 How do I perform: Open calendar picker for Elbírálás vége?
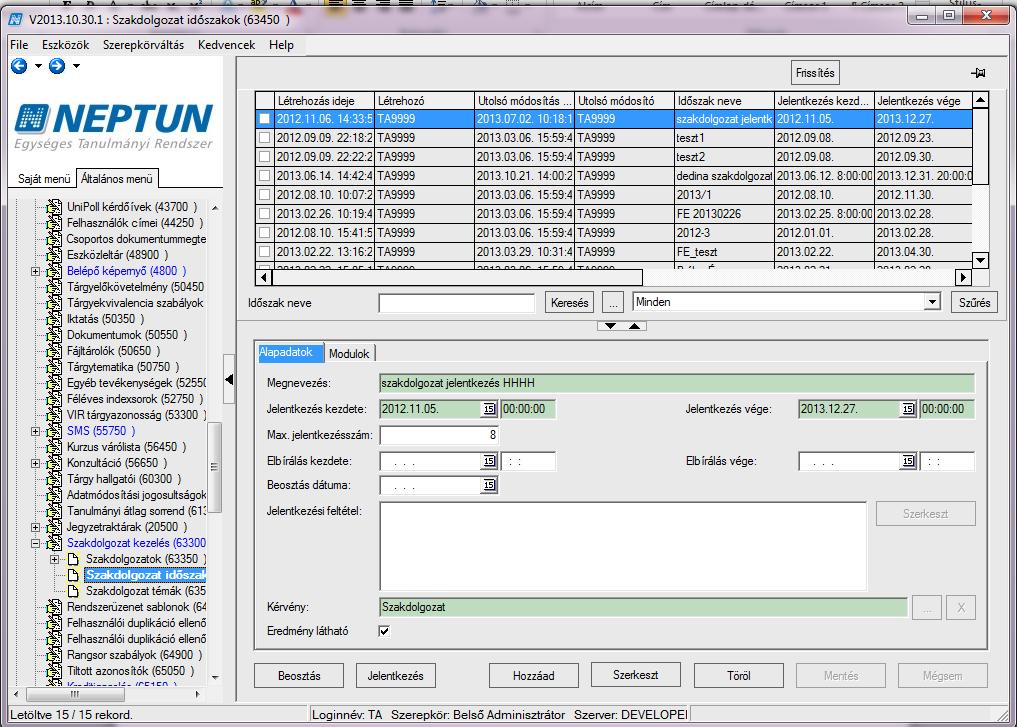coord(908,461)
